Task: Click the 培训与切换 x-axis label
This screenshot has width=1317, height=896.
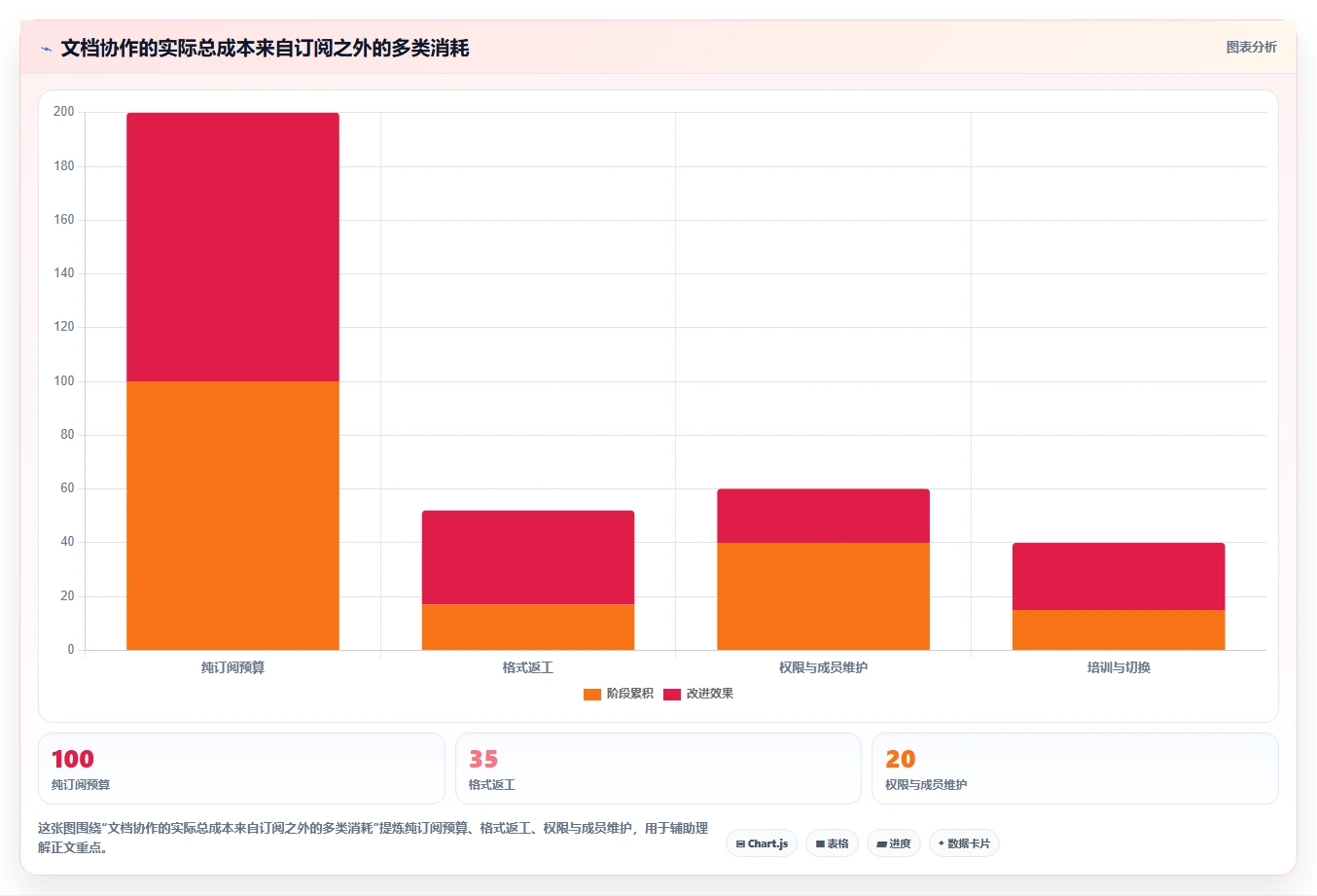Action: [x=1119, y=667]
